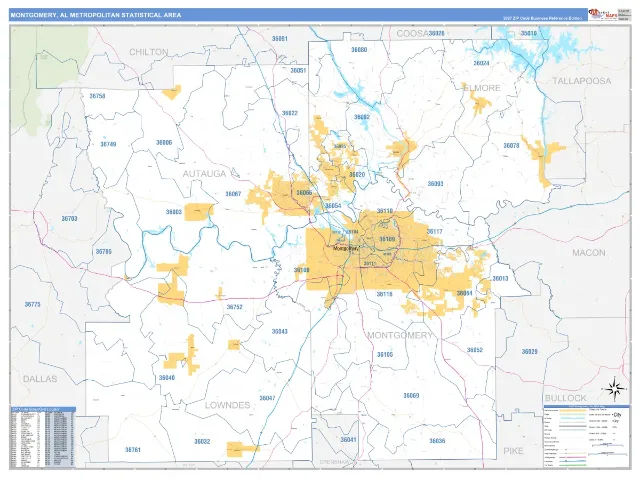Click ZIP code 36036

click(x=437, y=441)
